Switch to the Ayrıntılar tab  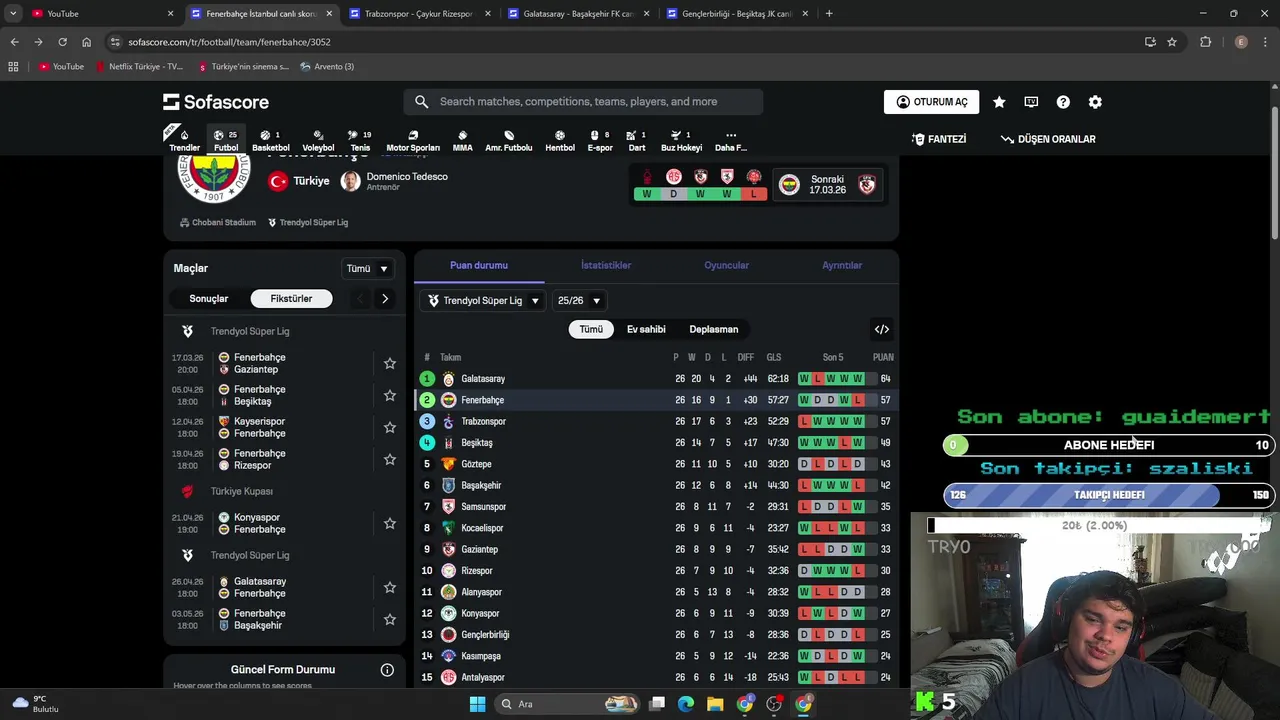(842, 265)
